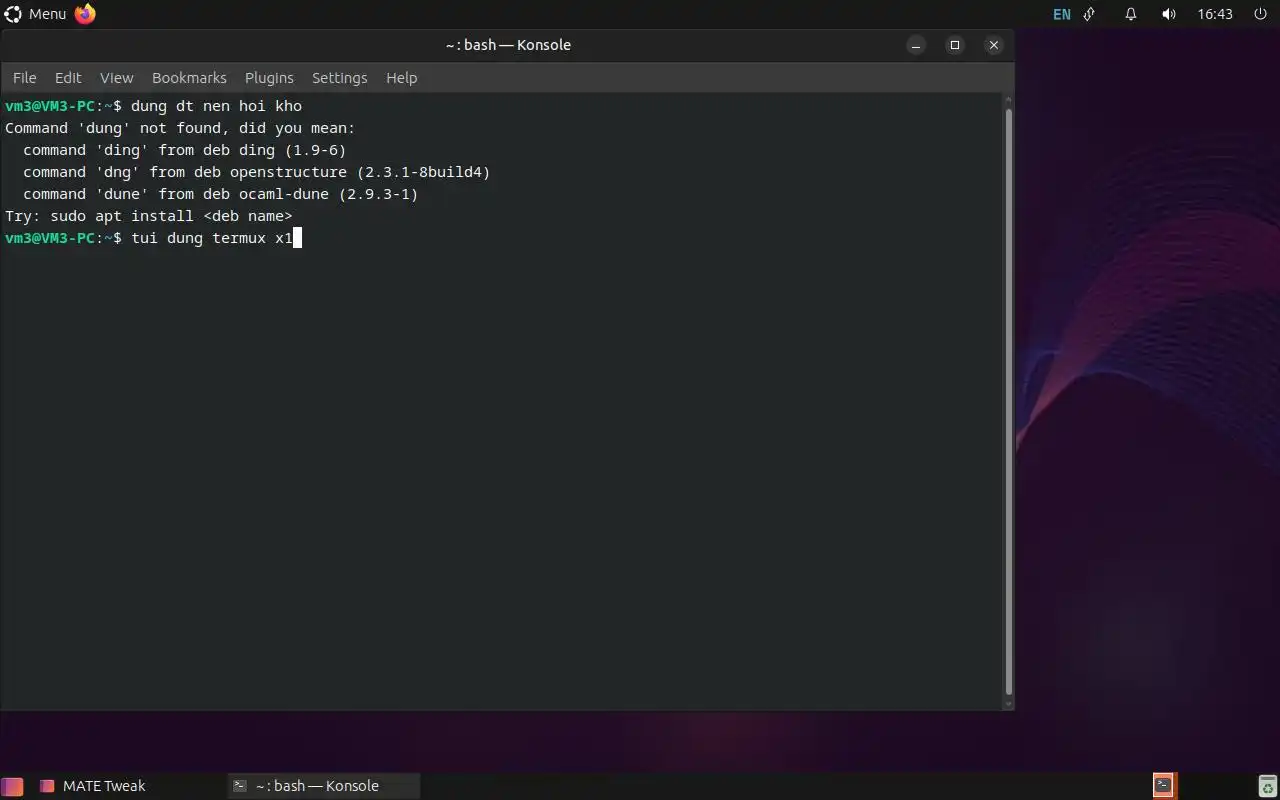Open the File menu in Konsole

(24, 78)
